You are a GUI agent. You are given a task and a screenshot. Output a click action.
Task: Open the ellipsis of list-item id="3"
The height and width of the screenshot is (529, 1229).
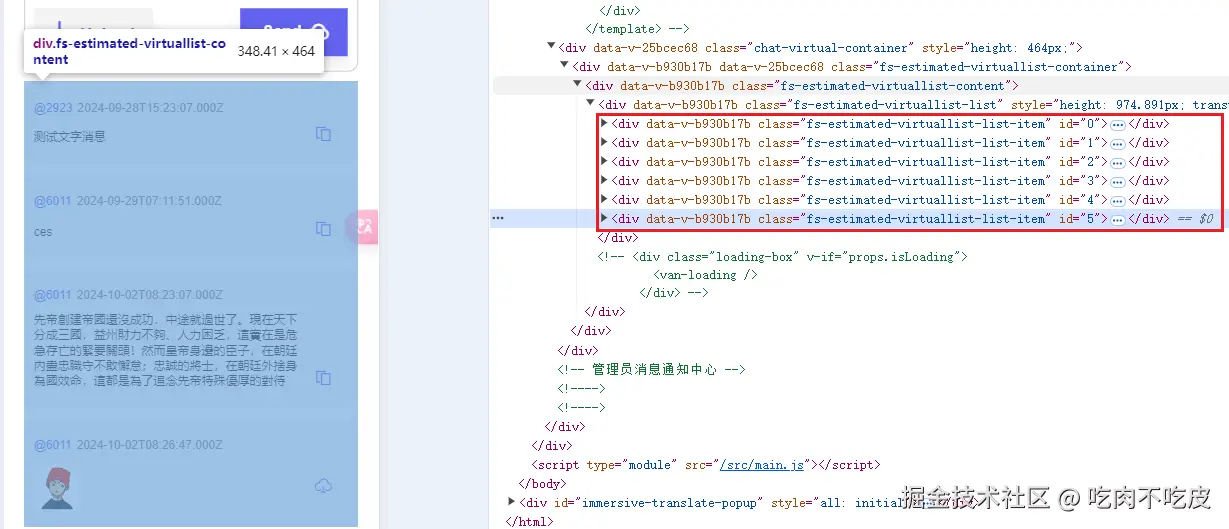click(1118, 182)
